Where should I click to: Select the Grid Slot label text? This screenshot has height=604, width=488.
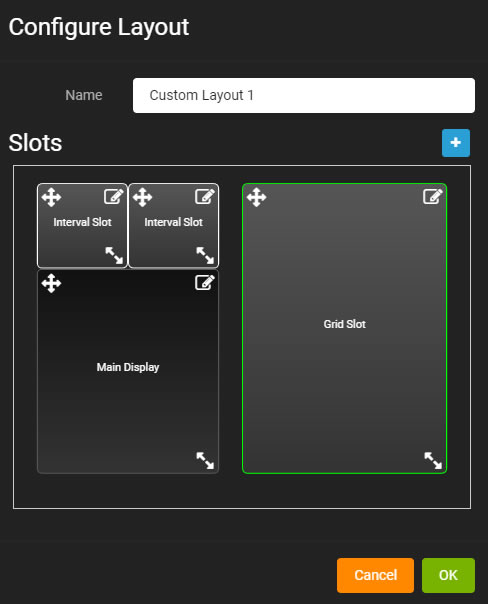(x=345, y=324)
